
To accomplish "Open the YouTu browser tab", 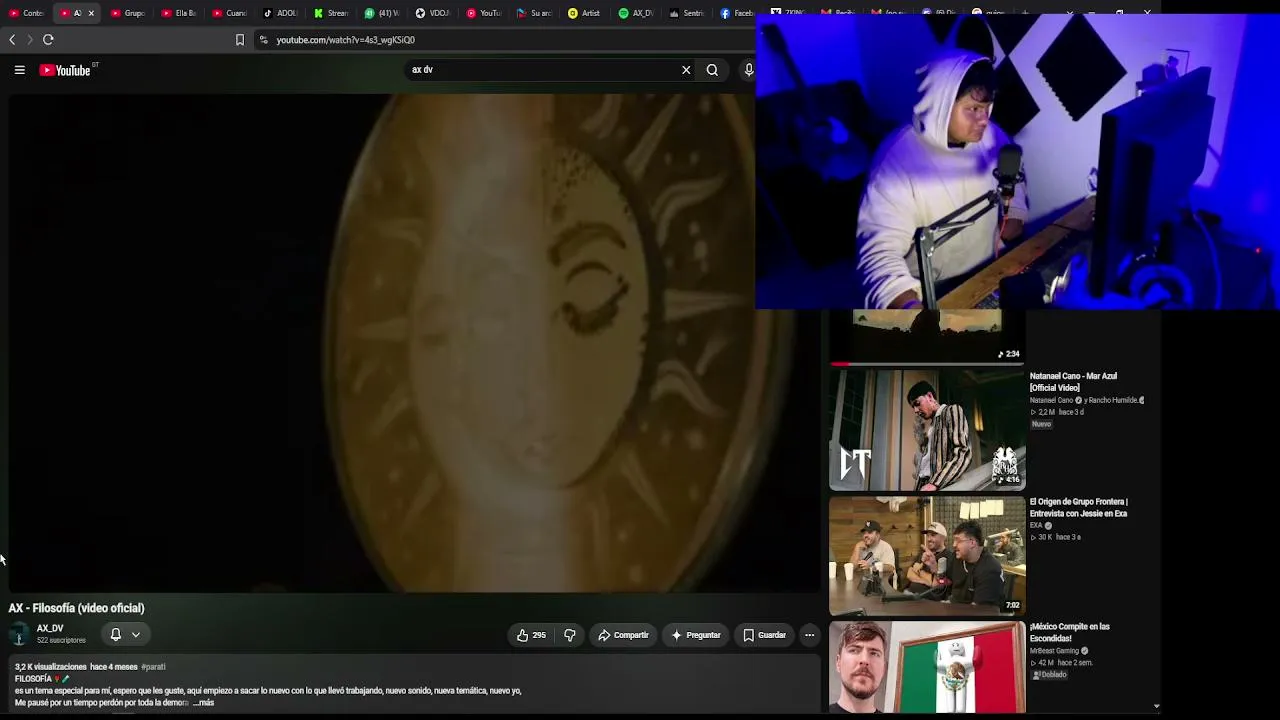I will [485, 13].
